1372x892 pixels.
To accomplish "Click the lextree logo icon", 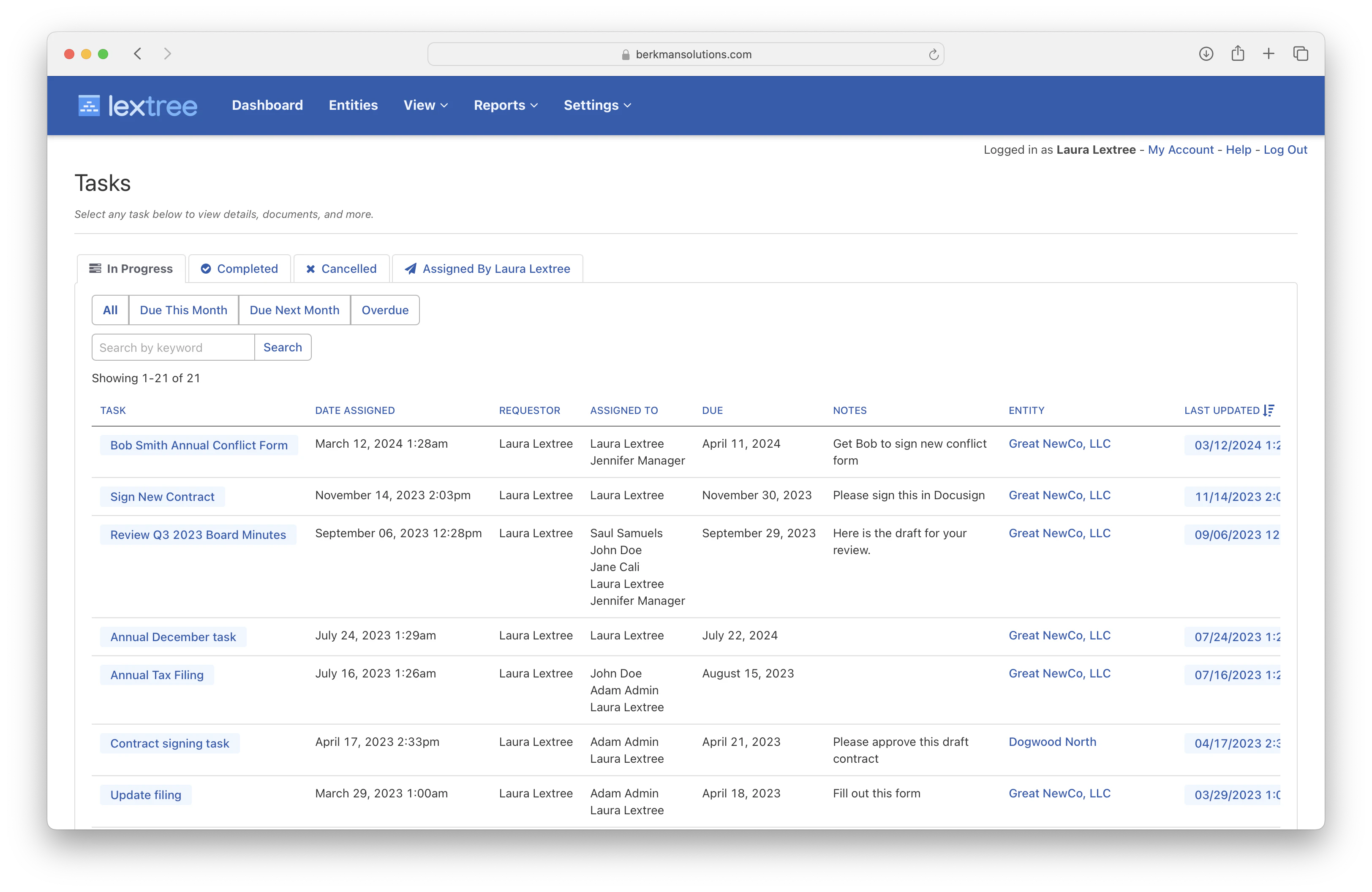I will click(x=90, y=105).
